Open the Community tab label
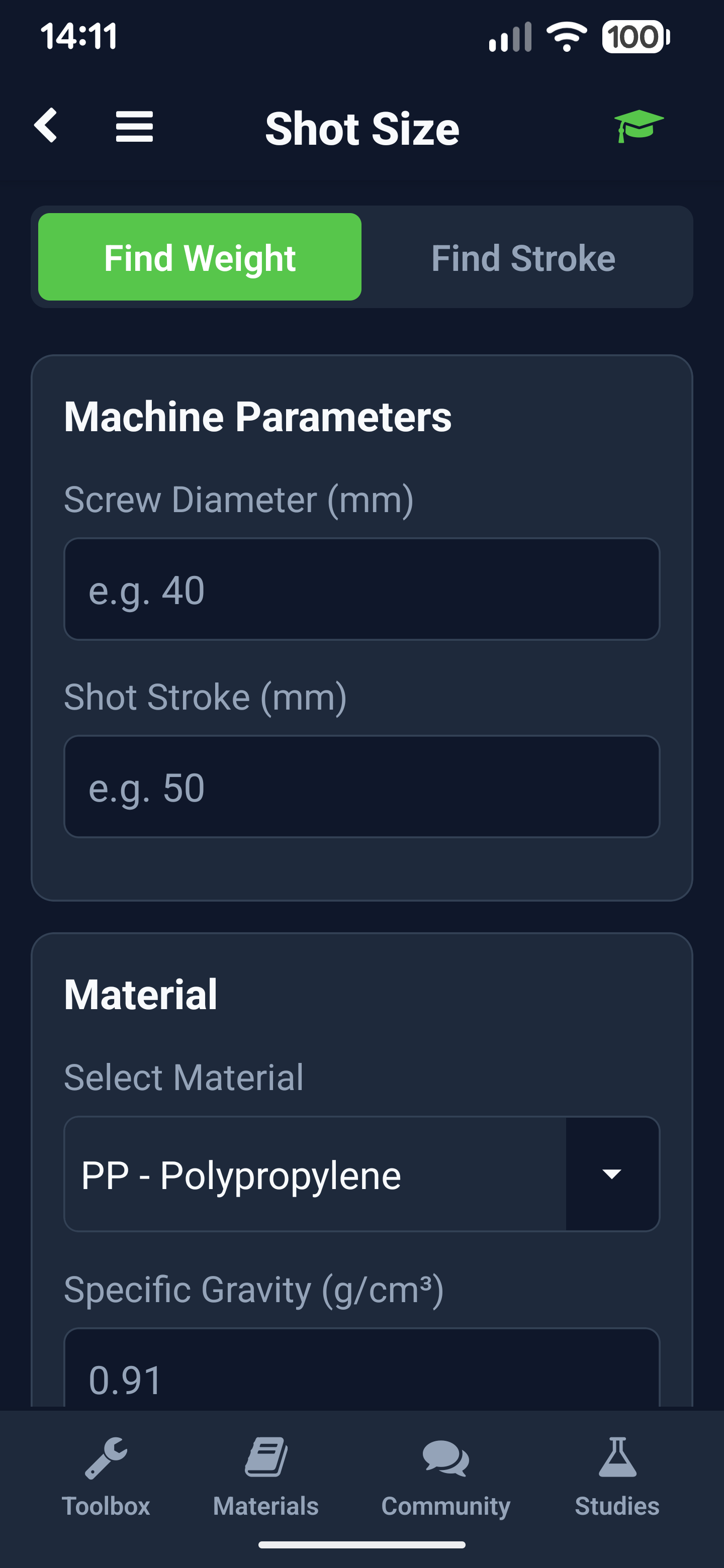This screenshot has width=724, height=1568. pyautogui.click(x=446, y=1506)
